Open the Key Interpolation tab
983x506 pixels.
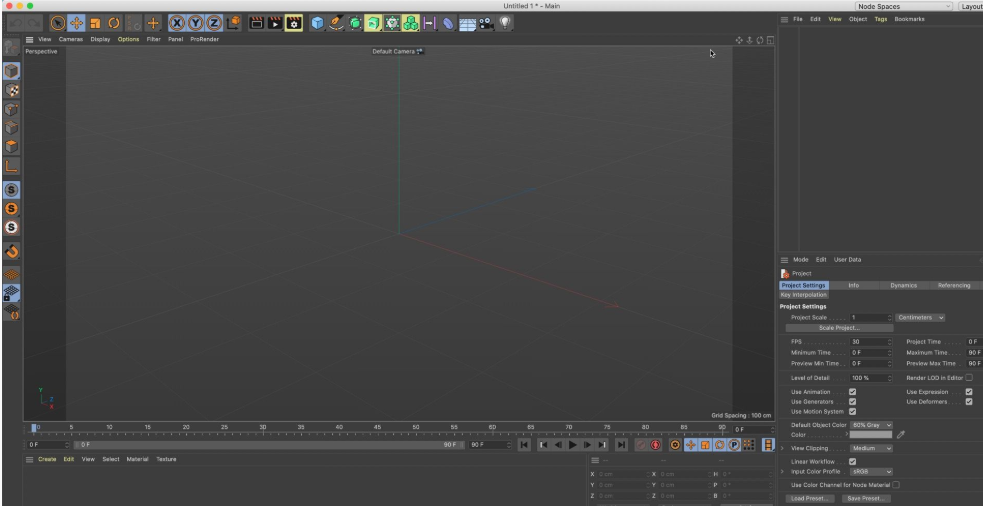pyautogui.click(x=804, y=295)
